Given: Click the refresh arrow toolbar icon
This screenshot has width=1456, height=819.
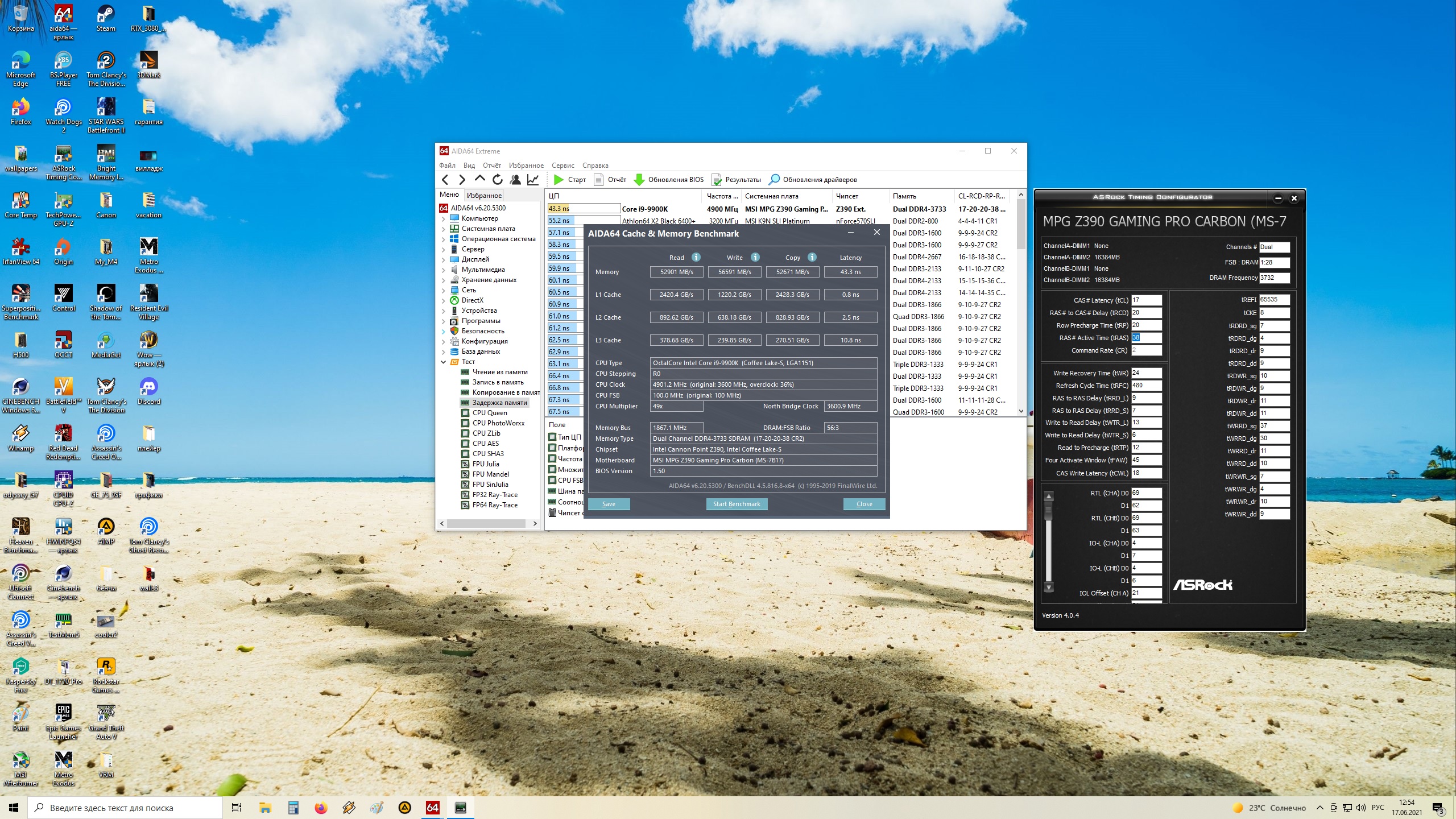Looking at the screenshot, I should [498, 180].
